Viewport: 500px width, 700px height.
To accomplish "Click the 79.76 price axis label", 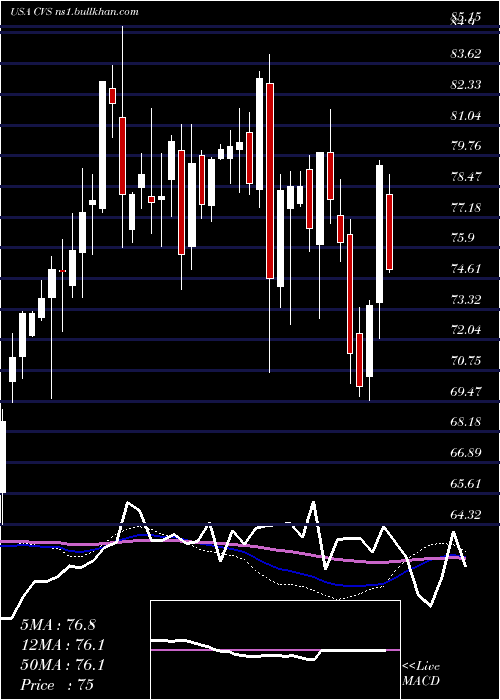I will [466, 146].
